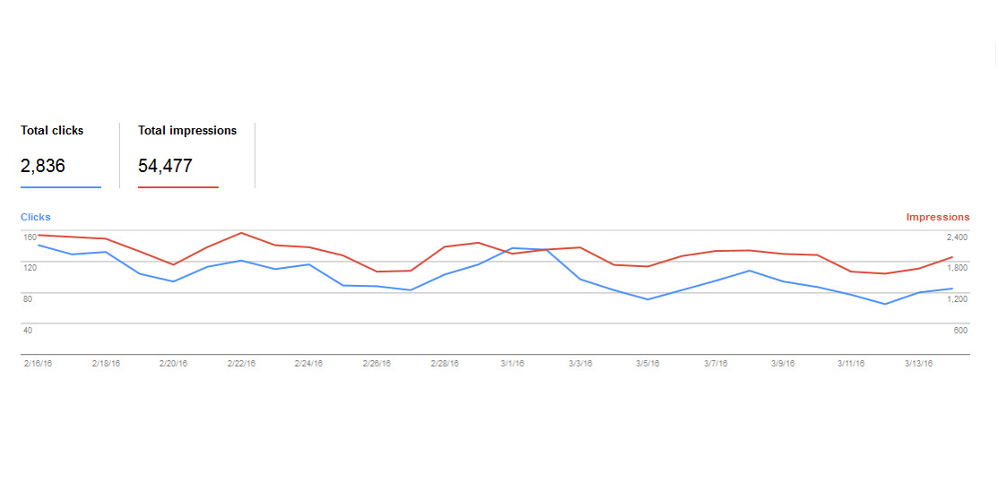This screenshot has width=1000, height=500.
Task: Click the 3/13/16 date on the axis
Action: [x=918, y=364]
